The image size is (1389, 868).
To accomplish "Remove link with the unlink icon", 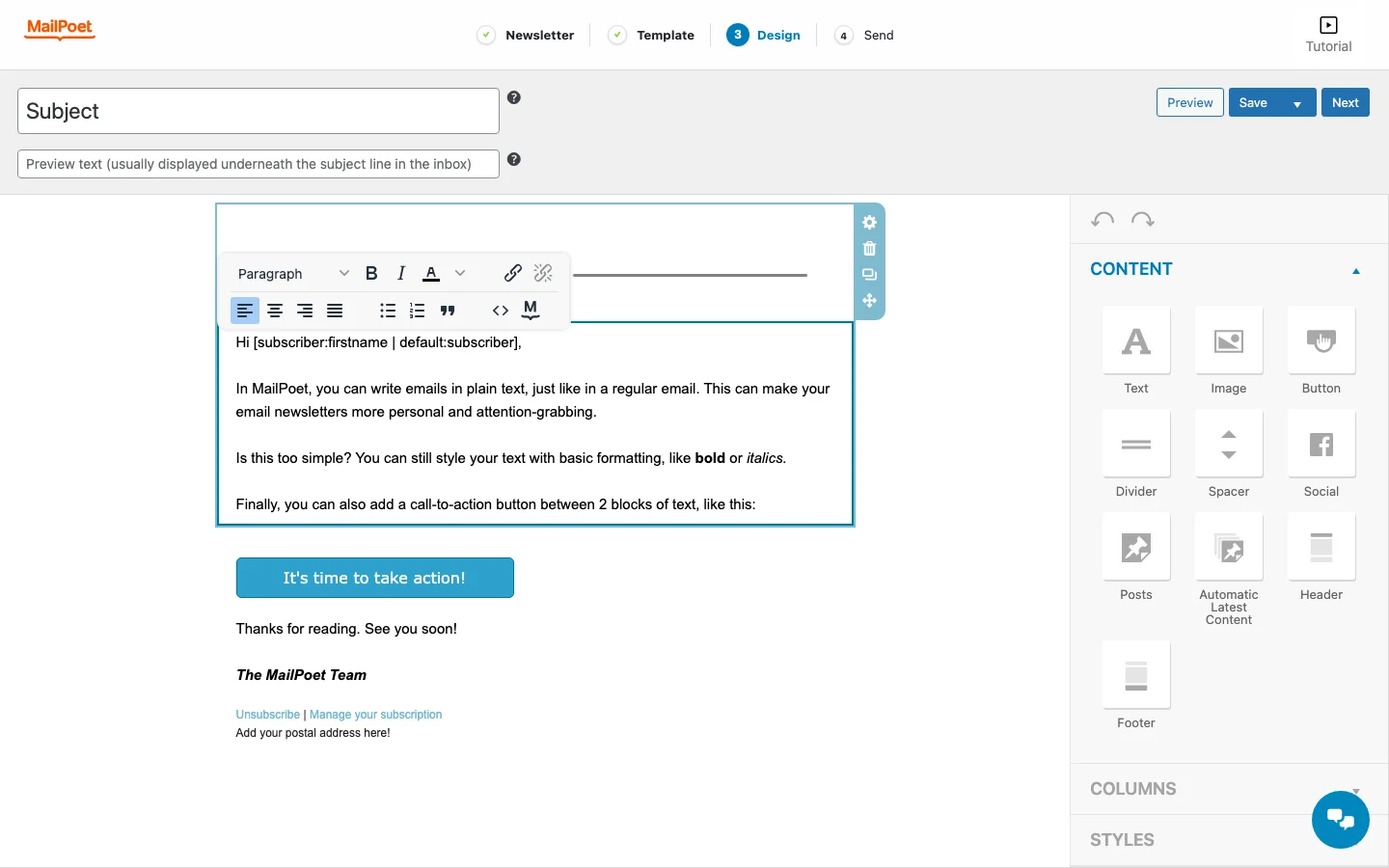I will point(543,273).
